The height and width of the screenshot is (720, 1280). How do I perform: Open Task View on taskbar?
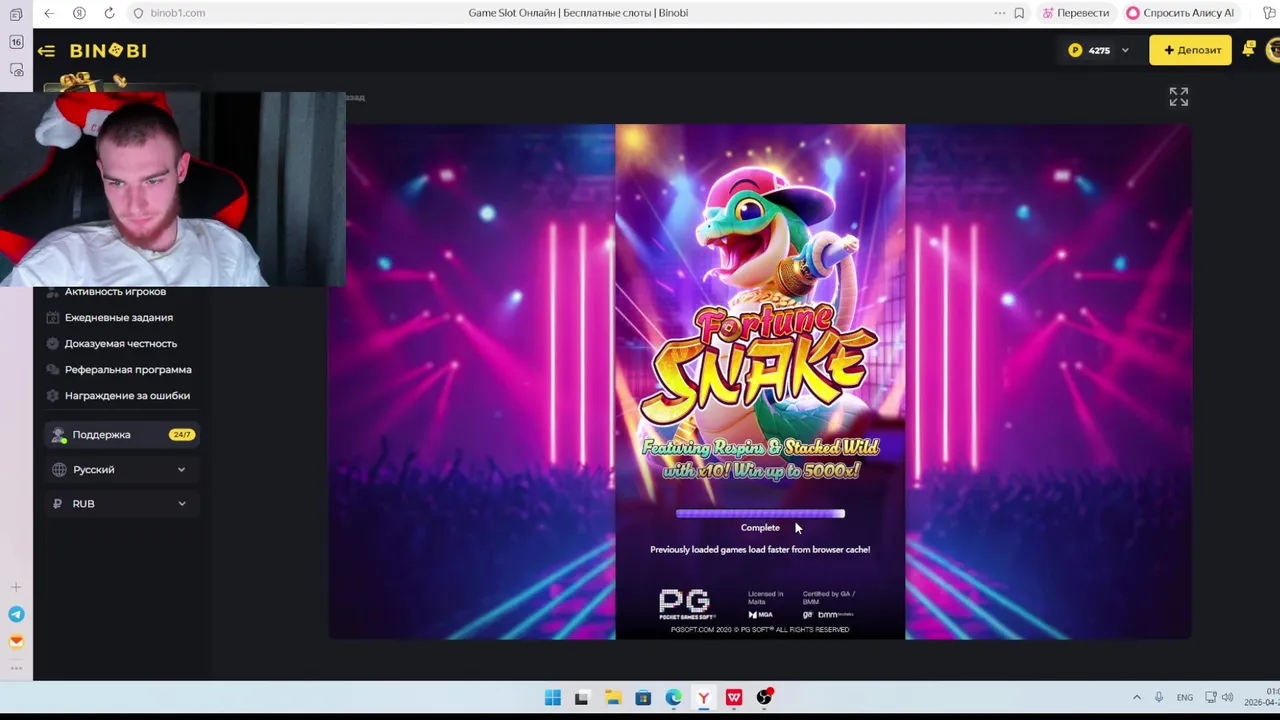(582, 698)
